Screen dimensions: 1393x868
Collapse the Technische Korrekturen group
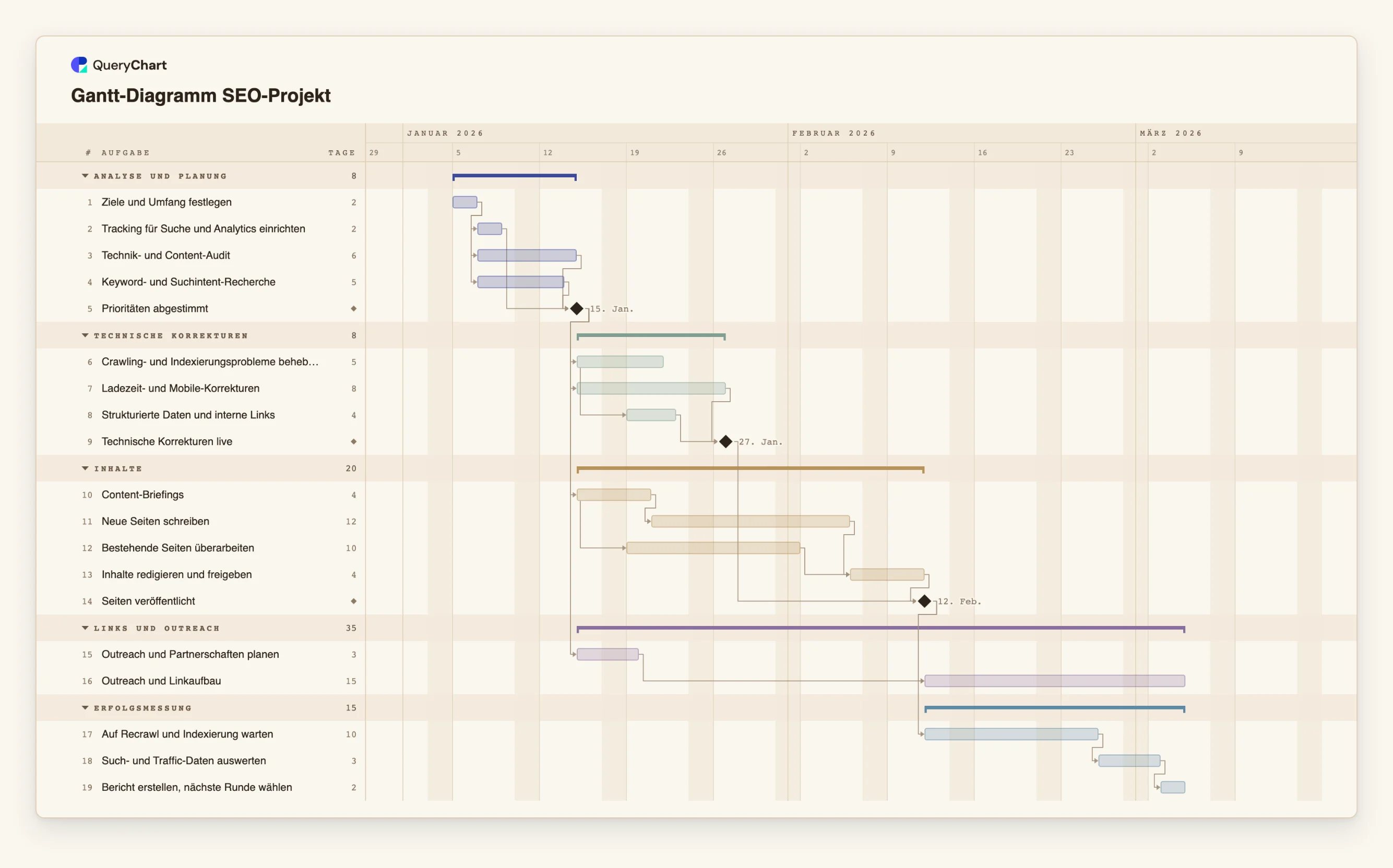pos(85,335)
